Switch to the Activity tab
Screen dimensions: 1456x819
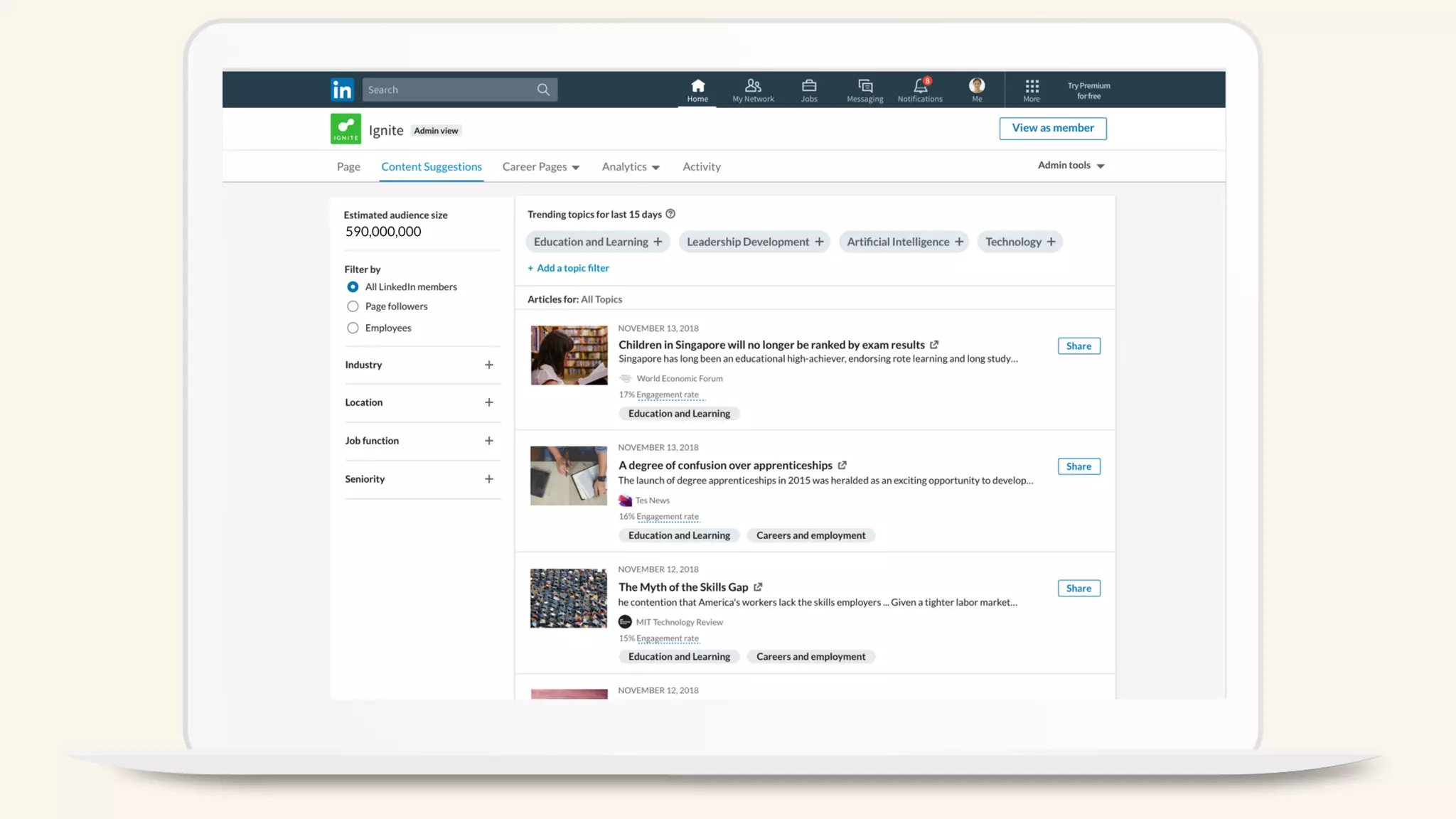point(702,167)
